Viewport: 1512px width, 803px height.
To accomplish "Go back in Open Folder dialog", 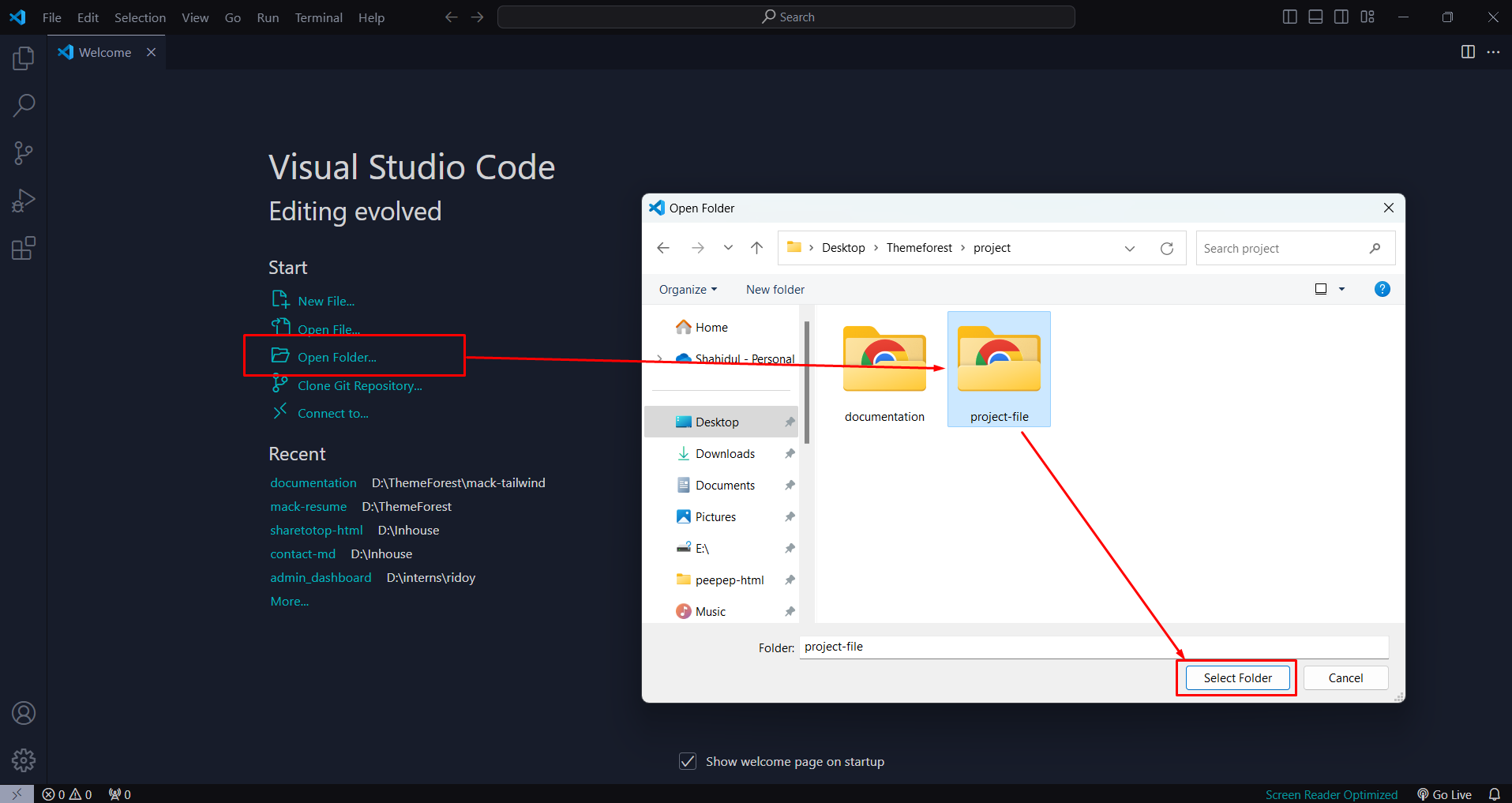I will tap(663, 248).
